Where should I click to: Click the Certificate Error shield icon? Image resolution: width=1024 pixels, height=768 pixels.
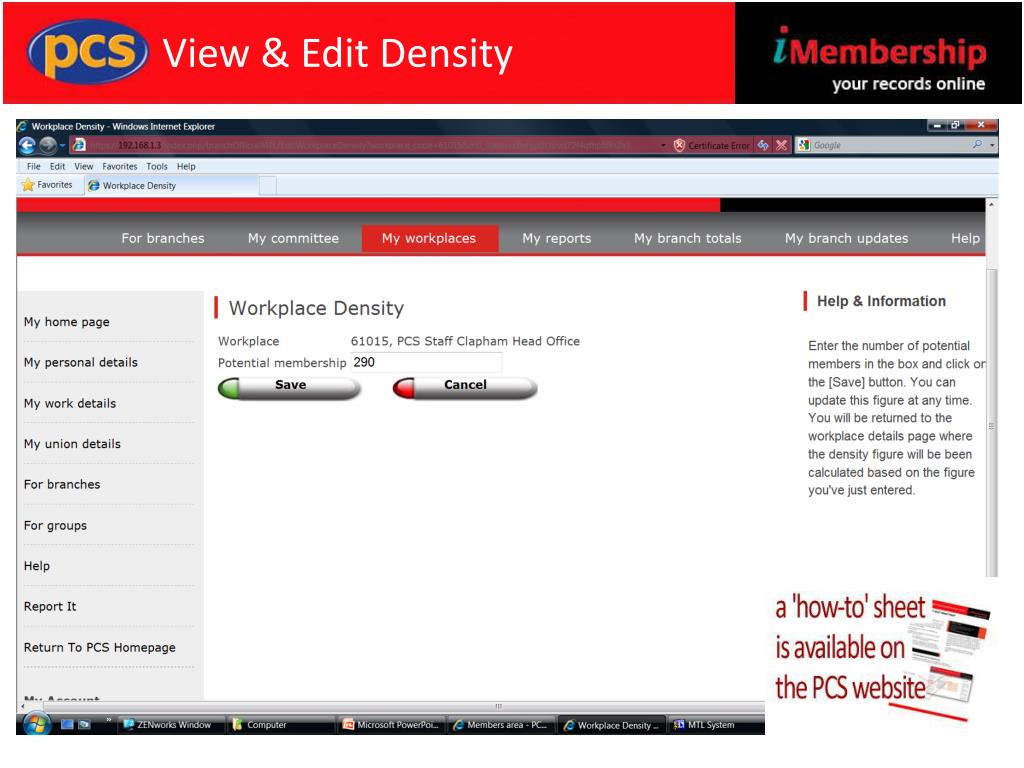click(679, 145)
